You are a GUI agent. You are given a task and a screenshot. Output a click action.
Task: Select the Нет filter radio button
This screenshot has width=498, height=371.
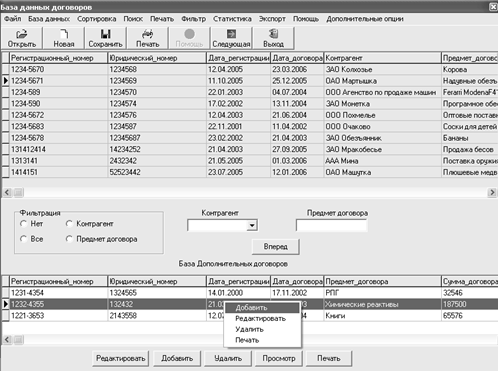pos(23,224)
